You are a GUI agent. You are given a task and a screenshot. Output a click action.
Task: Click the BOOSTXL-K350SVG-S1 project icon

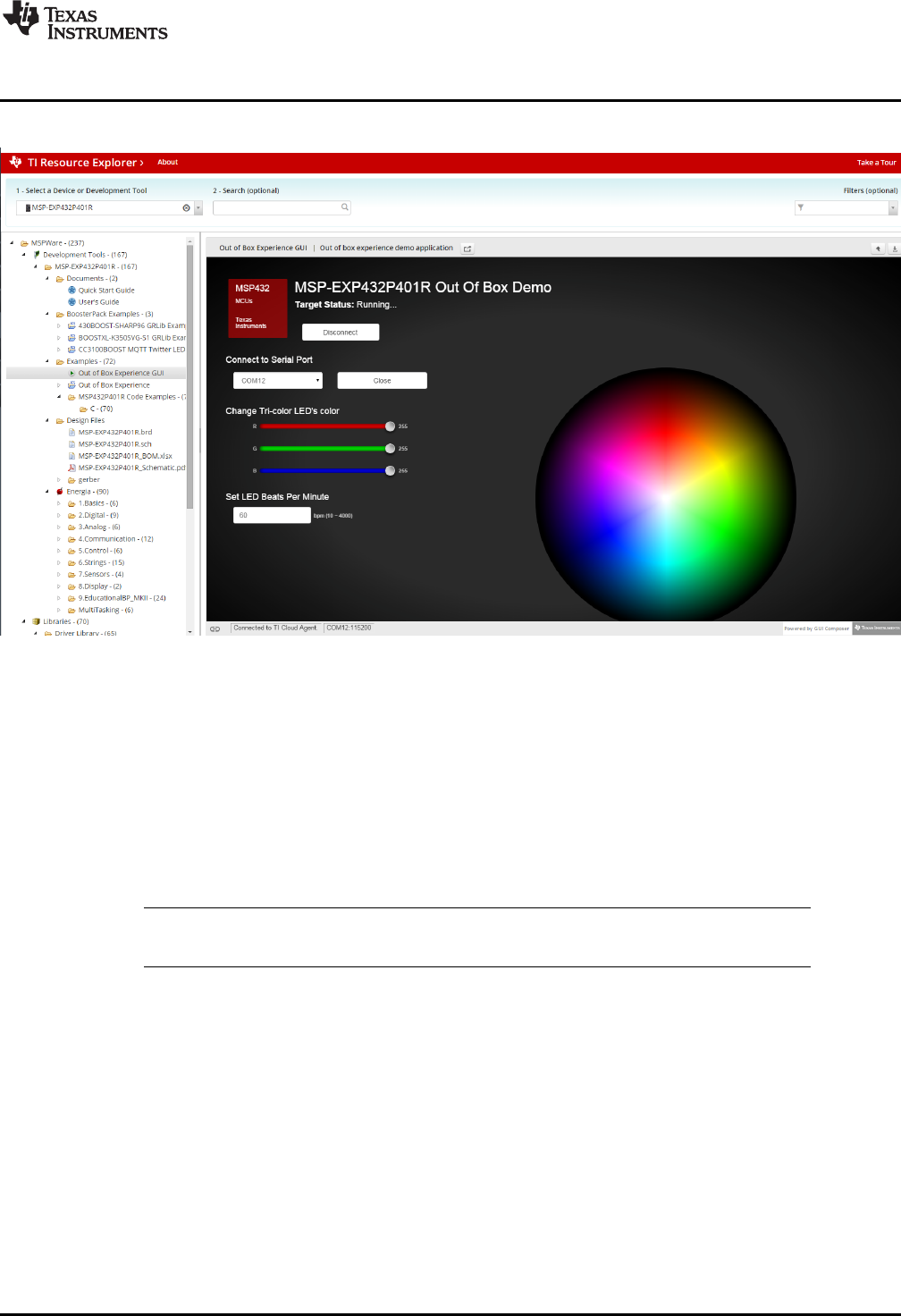[72, 338]
